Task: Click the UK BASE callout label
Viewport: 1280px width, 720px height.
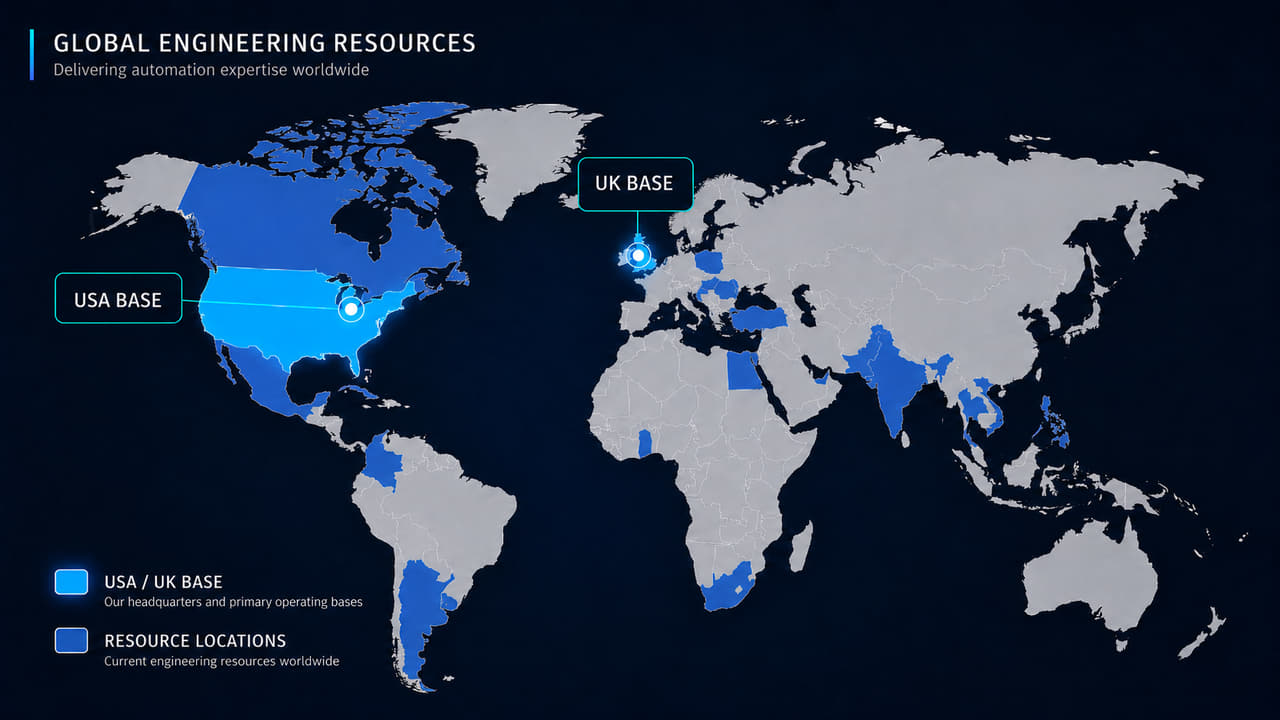Action: (x=635, y=184)
